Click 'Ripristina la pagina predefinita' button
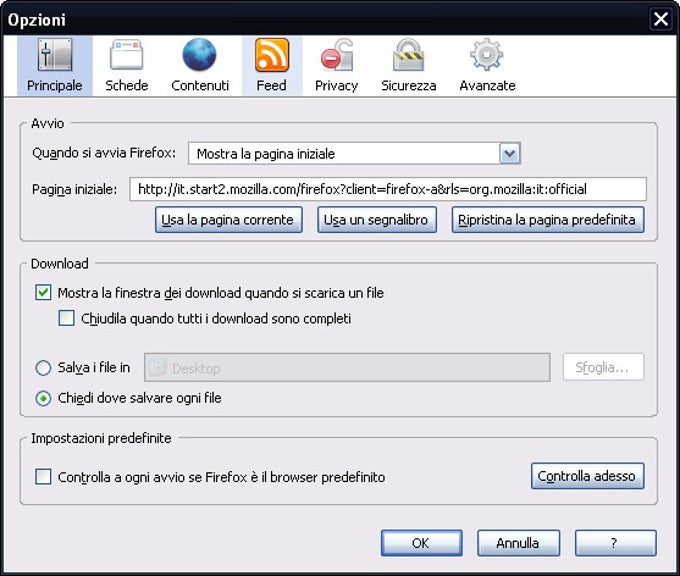 548,220
